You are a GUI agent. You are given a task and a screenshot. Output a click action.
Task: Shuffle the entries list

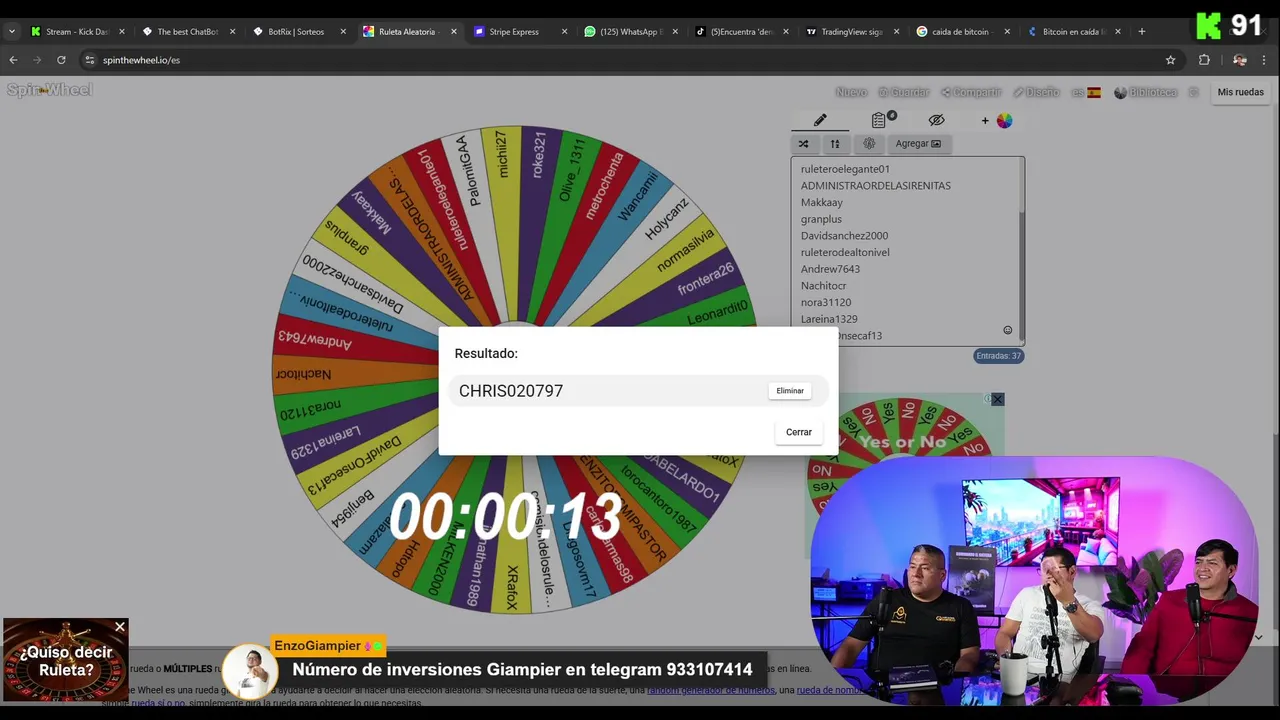coord(803,144)
